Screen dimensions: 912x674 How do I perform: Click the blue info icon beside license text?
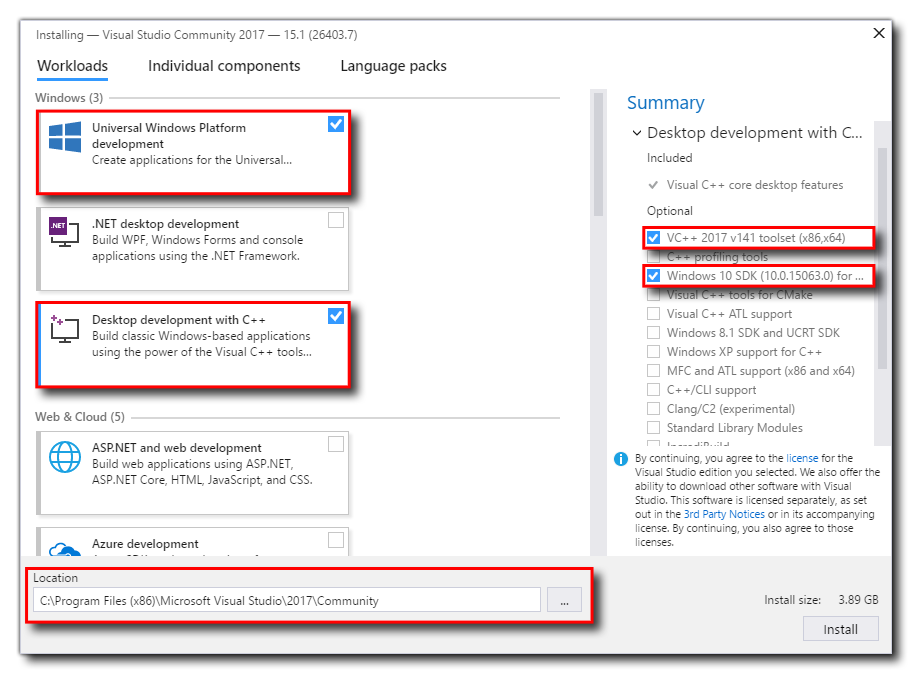pyautogui.click(x=621, y=459)
